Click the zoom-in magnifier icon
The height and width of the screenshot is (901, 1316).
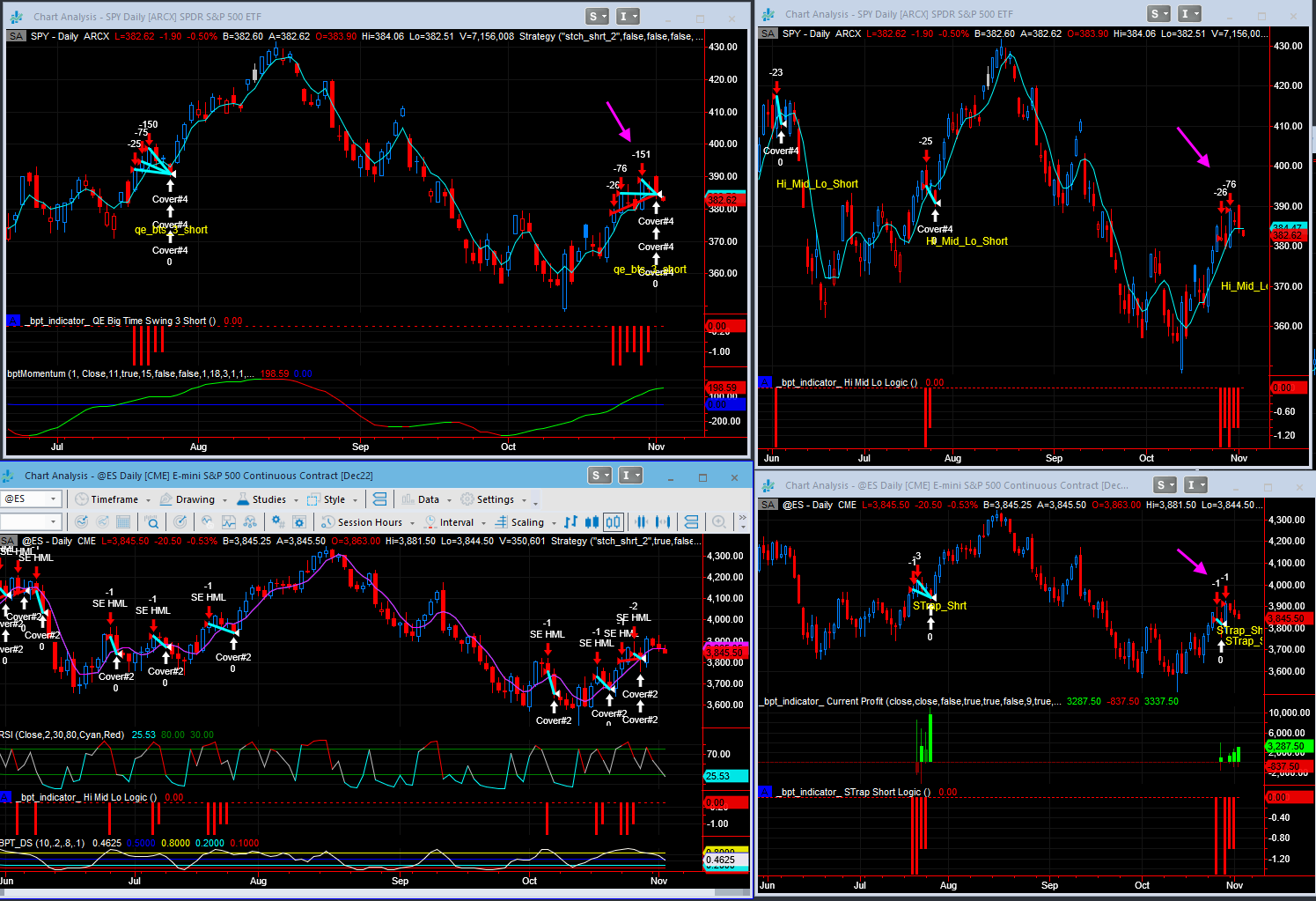(719, 522)
